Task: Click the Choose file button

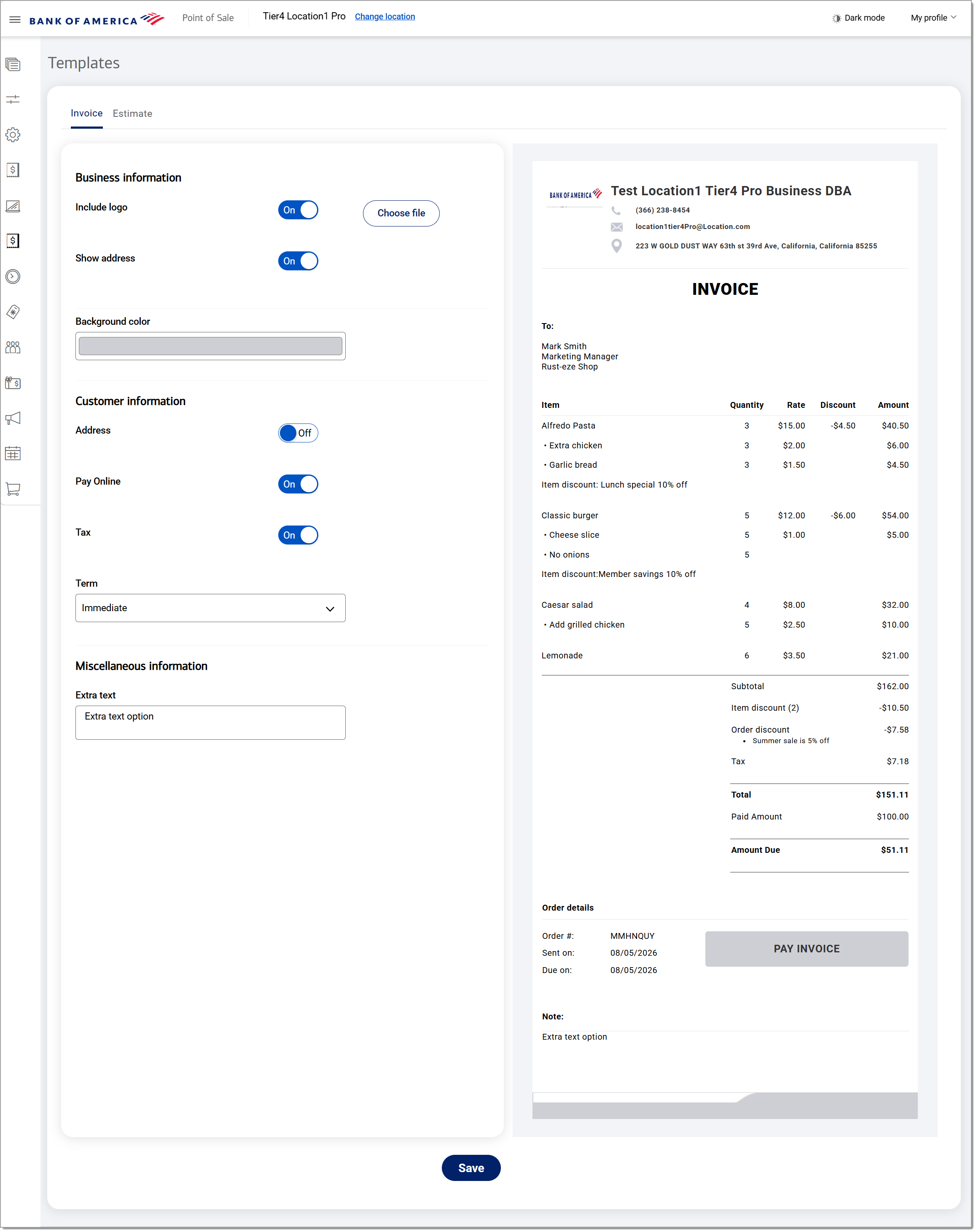Action: (401, 213)
